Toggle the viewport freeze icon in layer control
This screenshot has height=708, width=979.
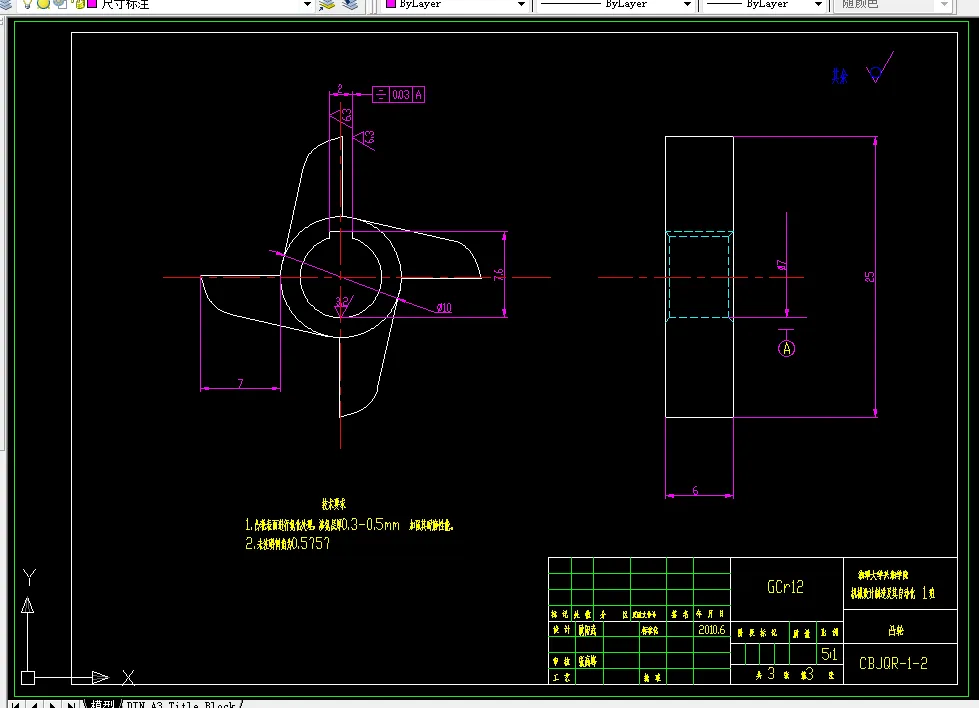[x=61, y=4]
